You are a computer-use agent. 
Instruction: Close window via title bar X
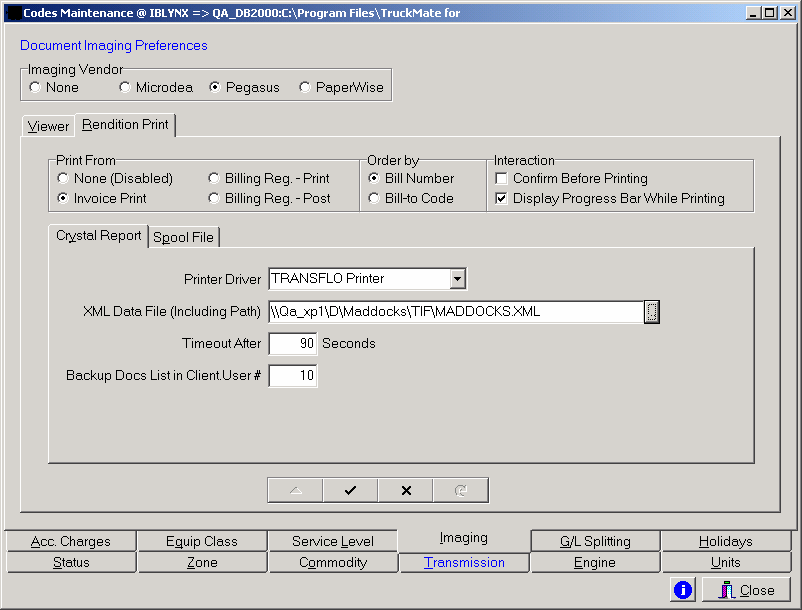coord(788,13)
